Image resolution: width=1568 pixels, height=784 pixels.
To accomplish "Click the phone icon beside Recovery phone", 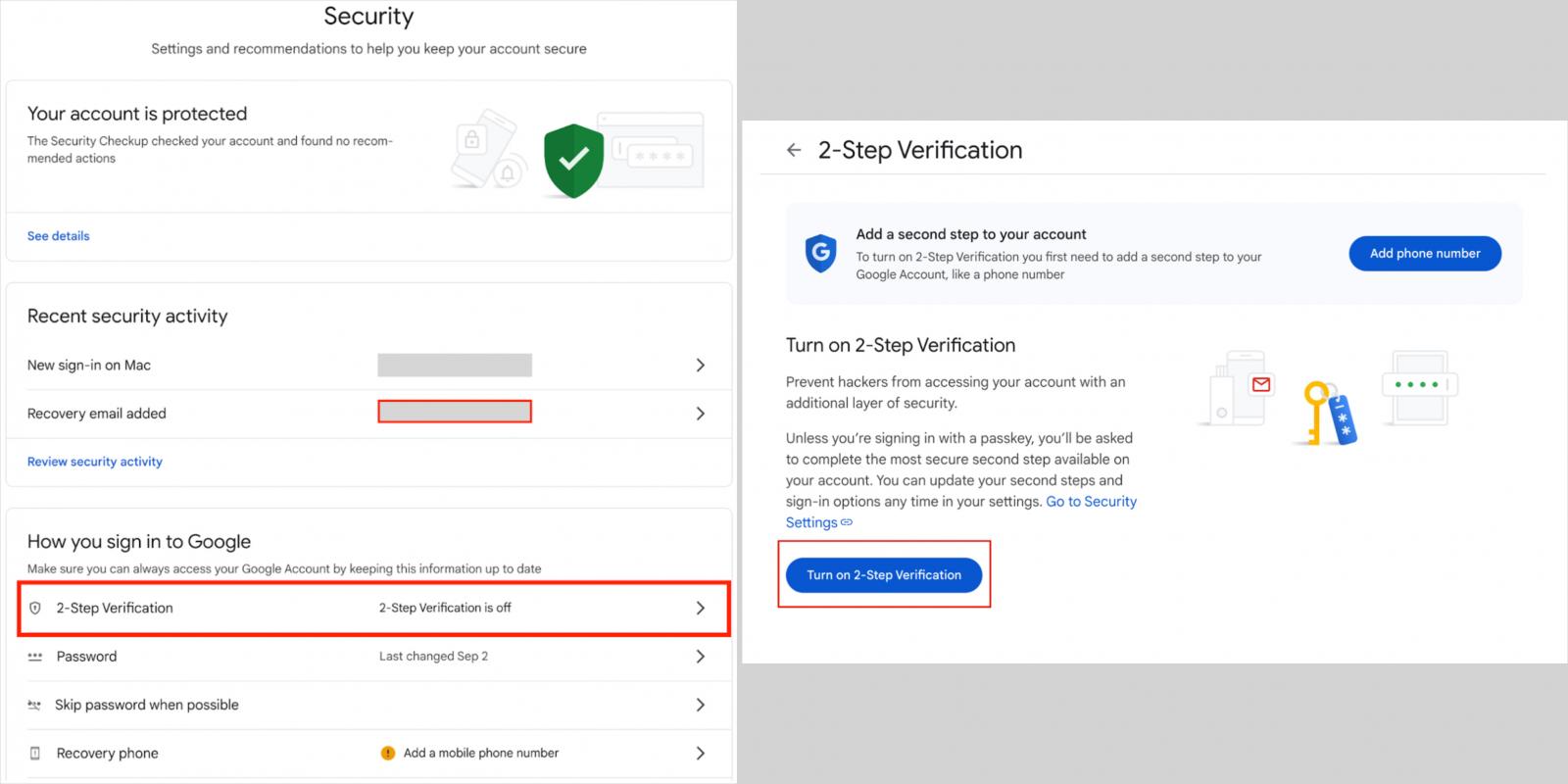I will pyautogui.click(x=35, y=753).
